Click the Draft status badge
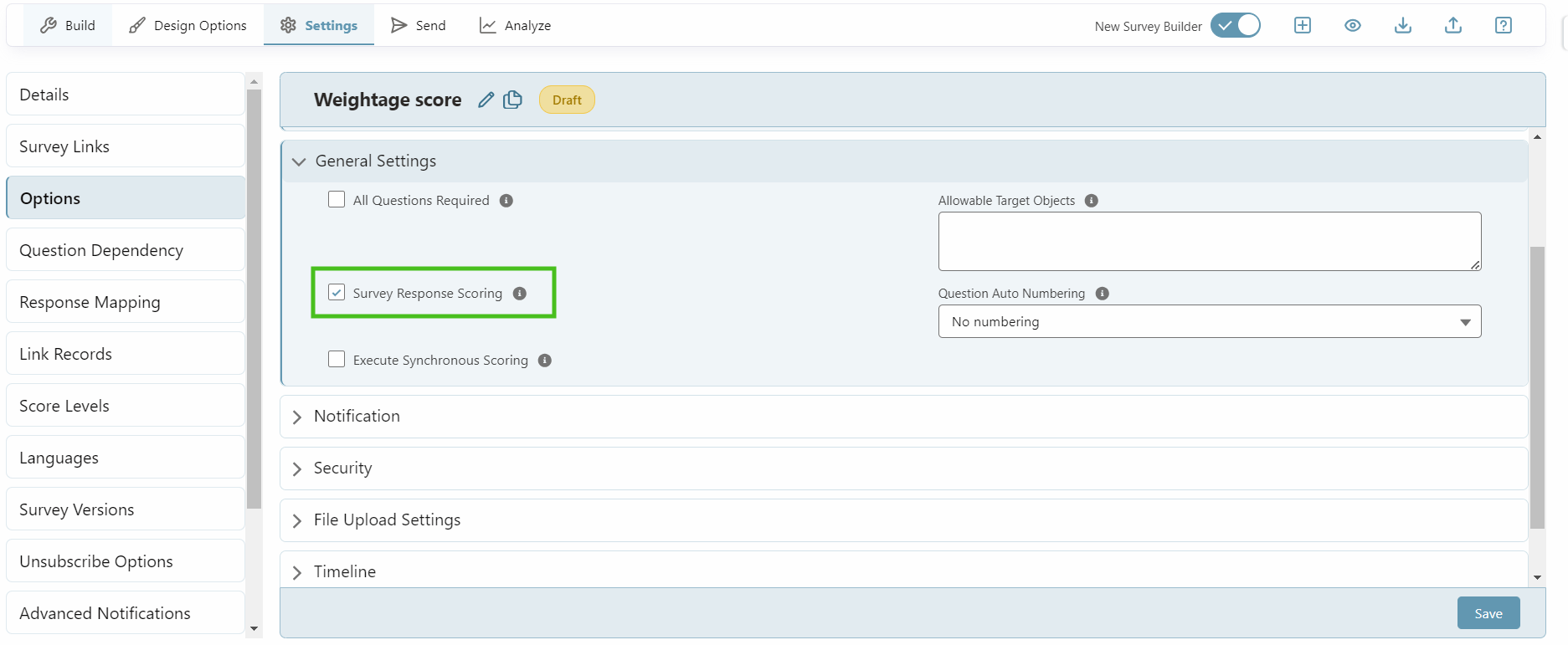Image resolution: width=1568 pixels, height=645 pixels. point(567,100)
